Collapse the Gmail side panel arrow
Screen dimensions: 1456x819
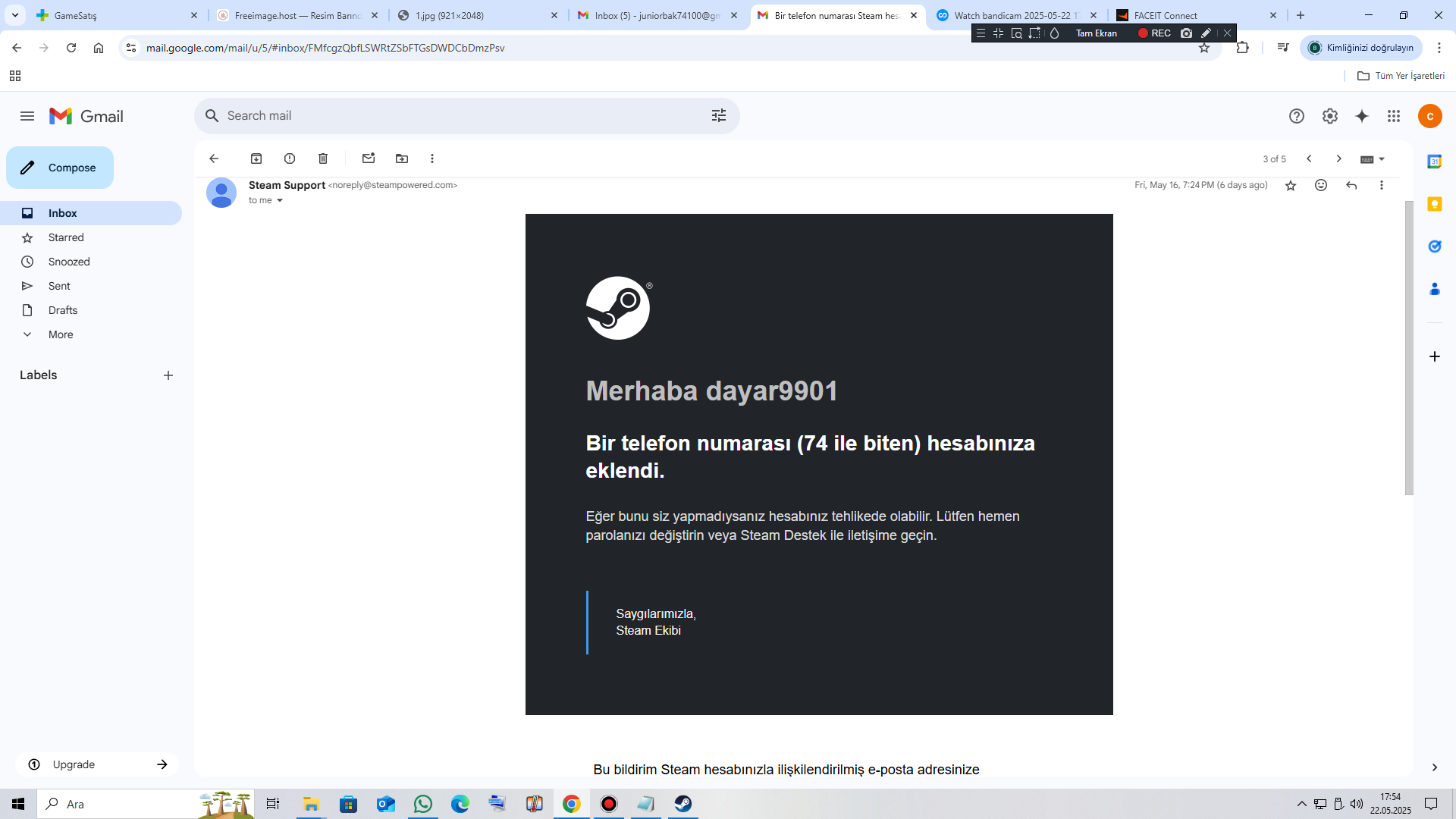(1435, 767)
